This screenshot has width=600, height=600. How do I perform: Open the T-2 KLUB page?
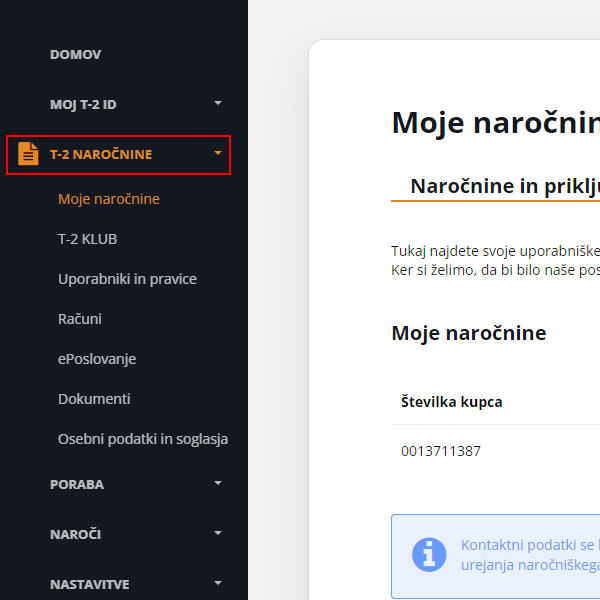tap(88, 239)
